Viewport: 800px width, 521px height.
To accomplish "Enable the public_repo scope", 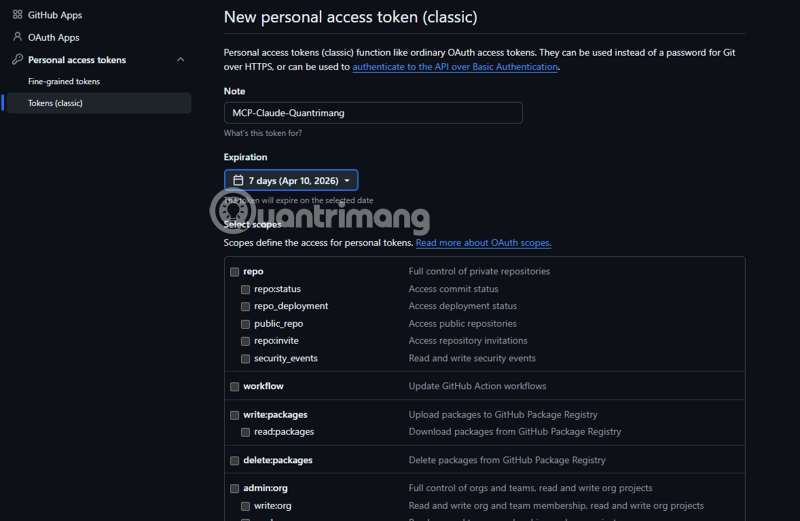I will pyautogui.click(x=246, y=324).
